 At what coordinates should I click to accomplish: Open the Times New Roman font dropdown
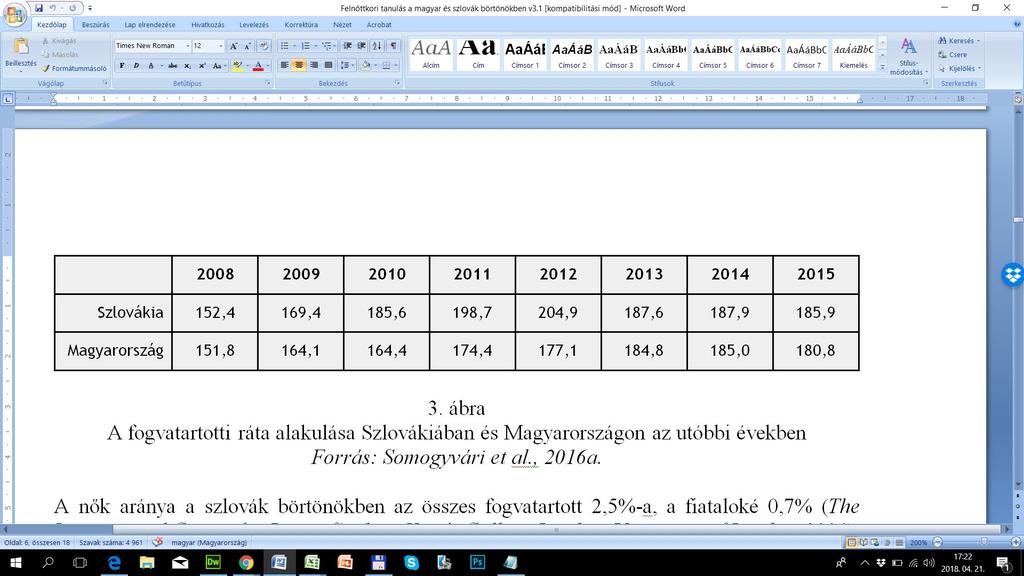(187, 46)
